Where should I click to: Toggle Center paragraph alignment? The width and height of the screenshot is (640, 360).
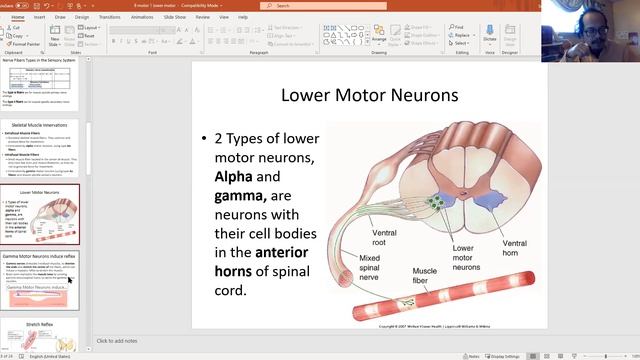click(x=218, y=41)
